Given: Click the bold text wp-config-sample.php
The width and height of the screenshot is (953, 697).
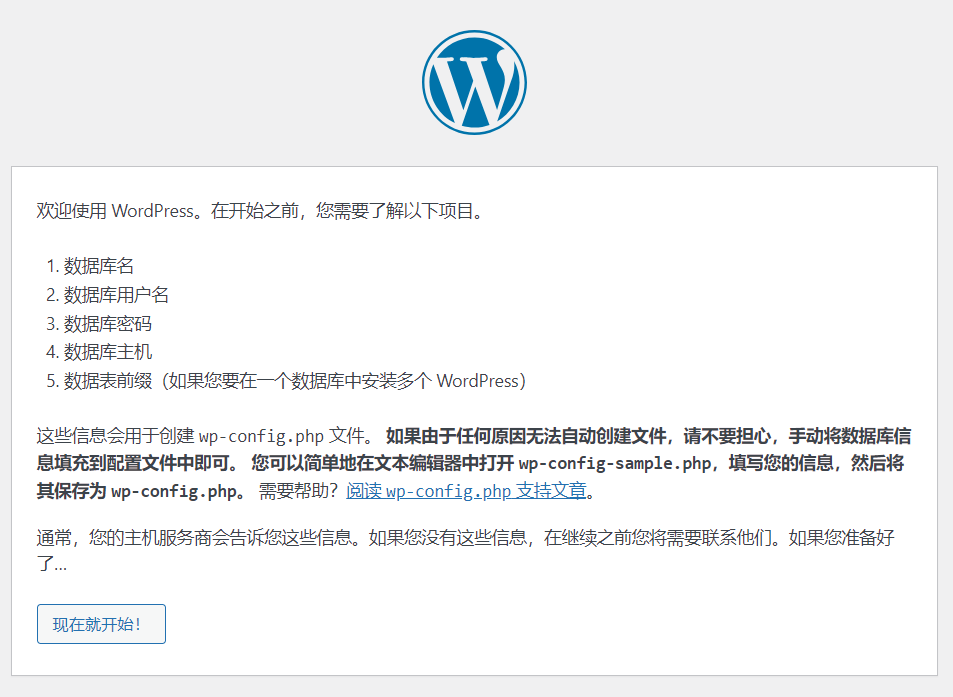Looking at the screenshot, I should point(614,463).
